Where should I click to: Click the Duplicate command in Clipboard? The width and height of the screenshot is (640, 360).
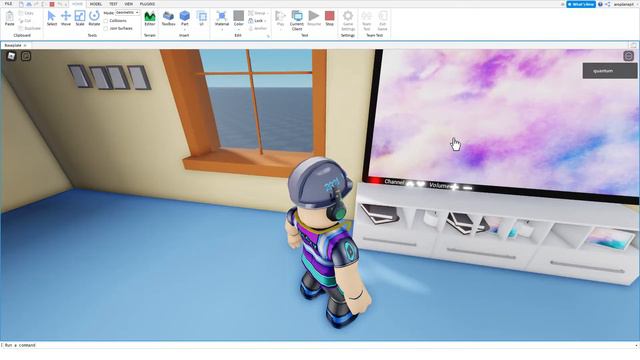pyautogui.click(x=30, y=28)
